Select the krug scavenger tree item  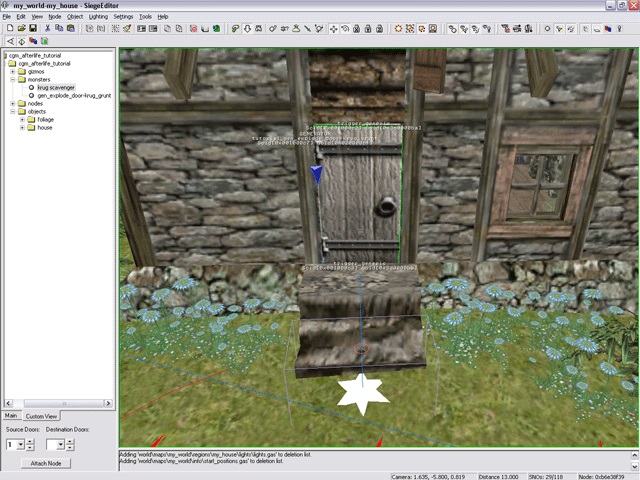tap(56, 87)
